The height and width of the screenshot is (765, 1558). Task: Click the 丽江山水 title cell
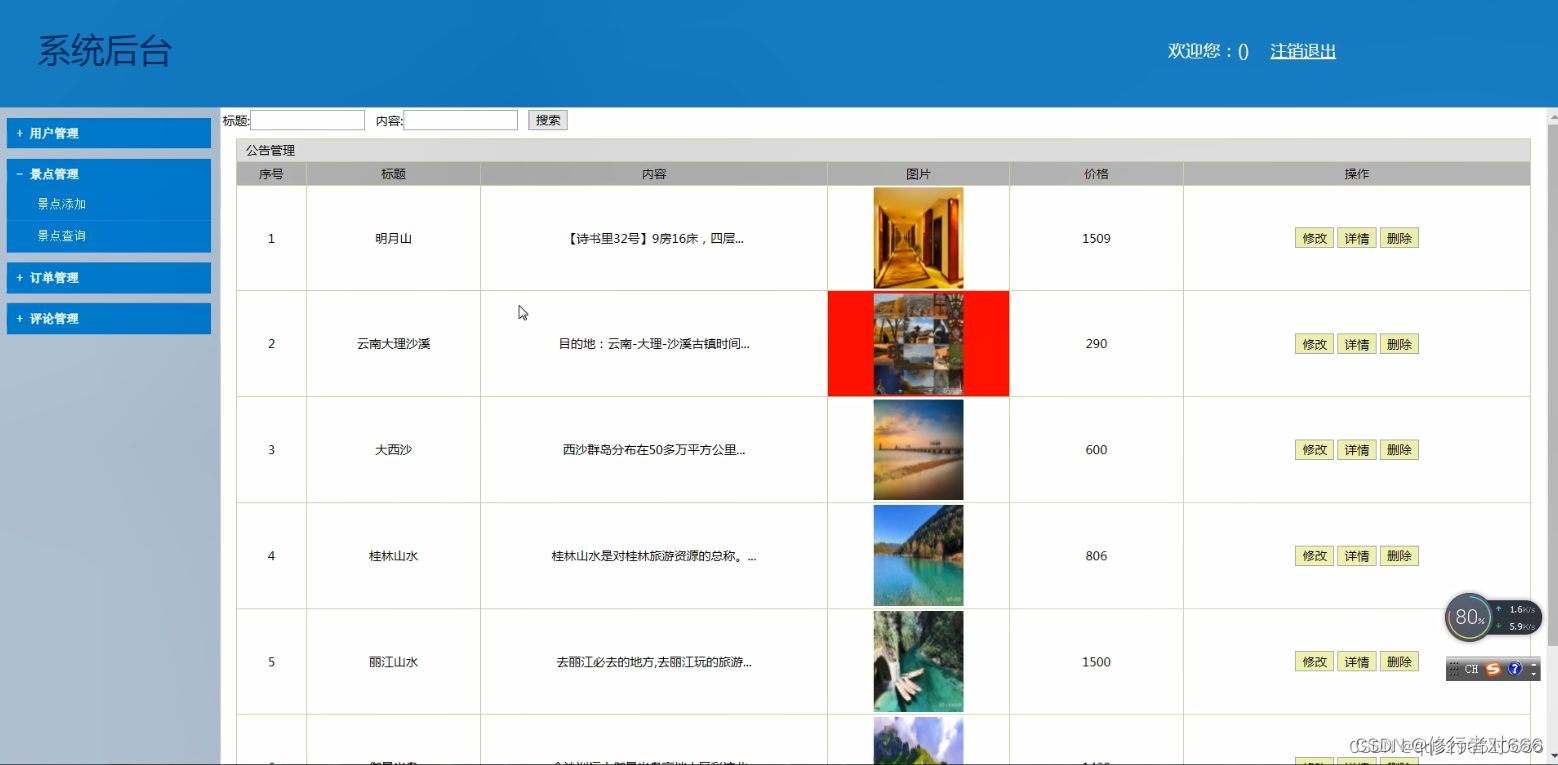(393, 662)
